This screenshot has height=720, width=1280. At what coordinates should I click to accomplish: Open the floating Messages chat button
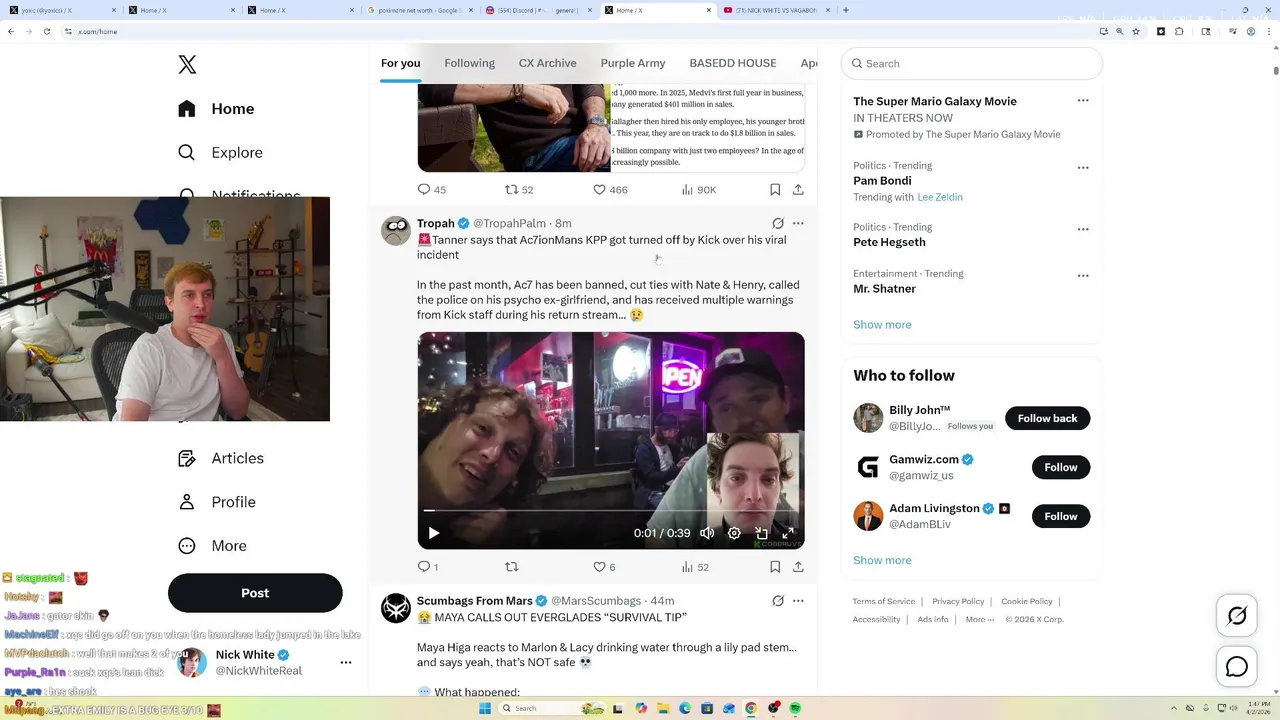click(1237, 667)
